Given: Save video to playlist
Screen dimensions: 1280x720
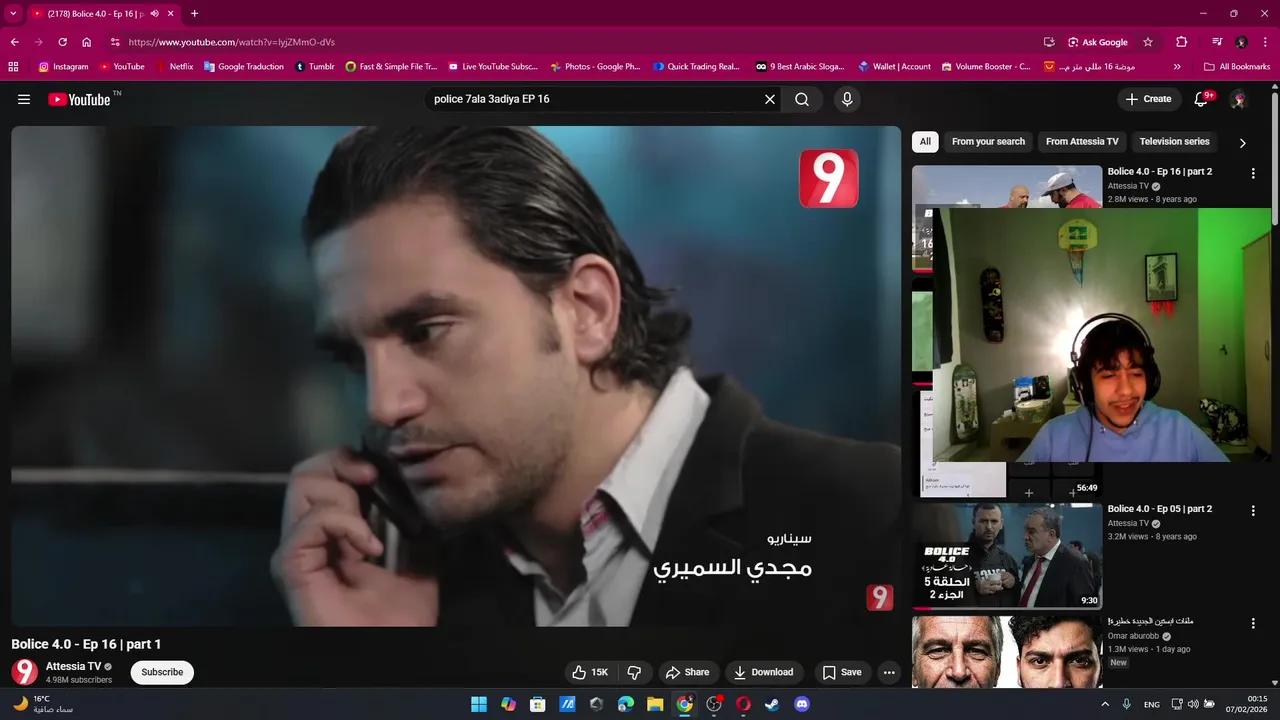Looking at the screenshot, I should pyautogui.click(x=842, y=672).
